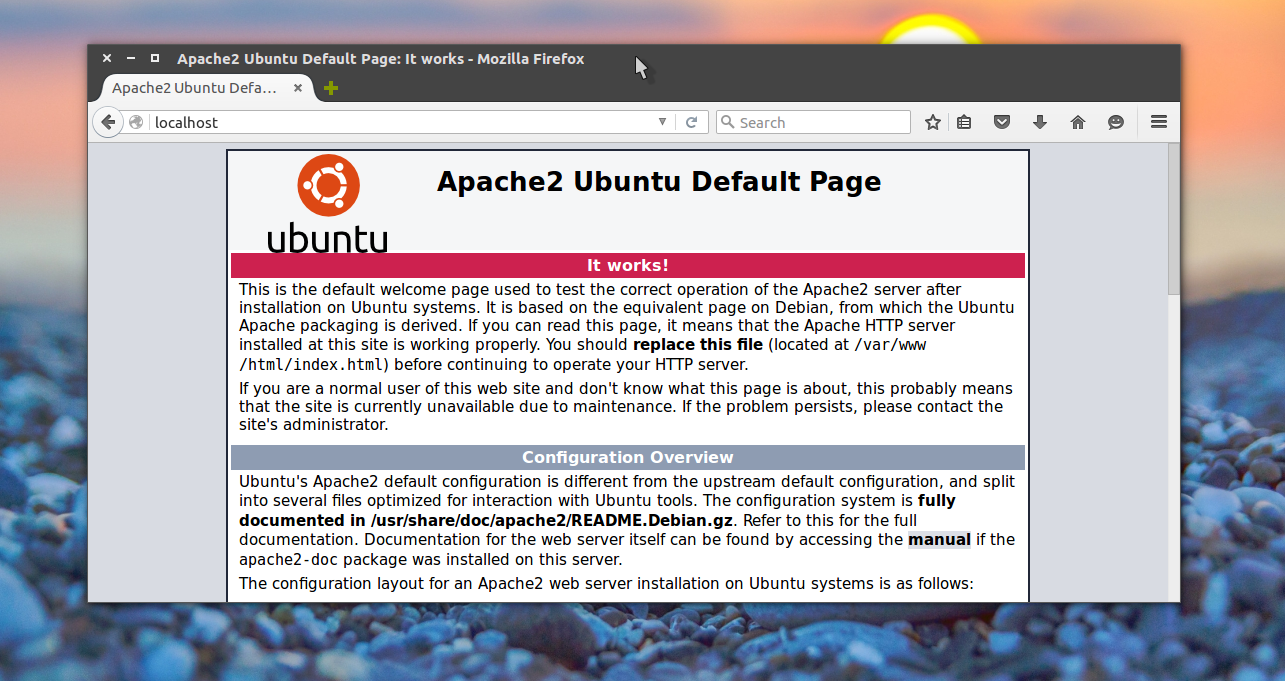Select the Apache2 Ubuntu Default tab
Viewport: 1285px width, 681px height.
click(195, 88)
